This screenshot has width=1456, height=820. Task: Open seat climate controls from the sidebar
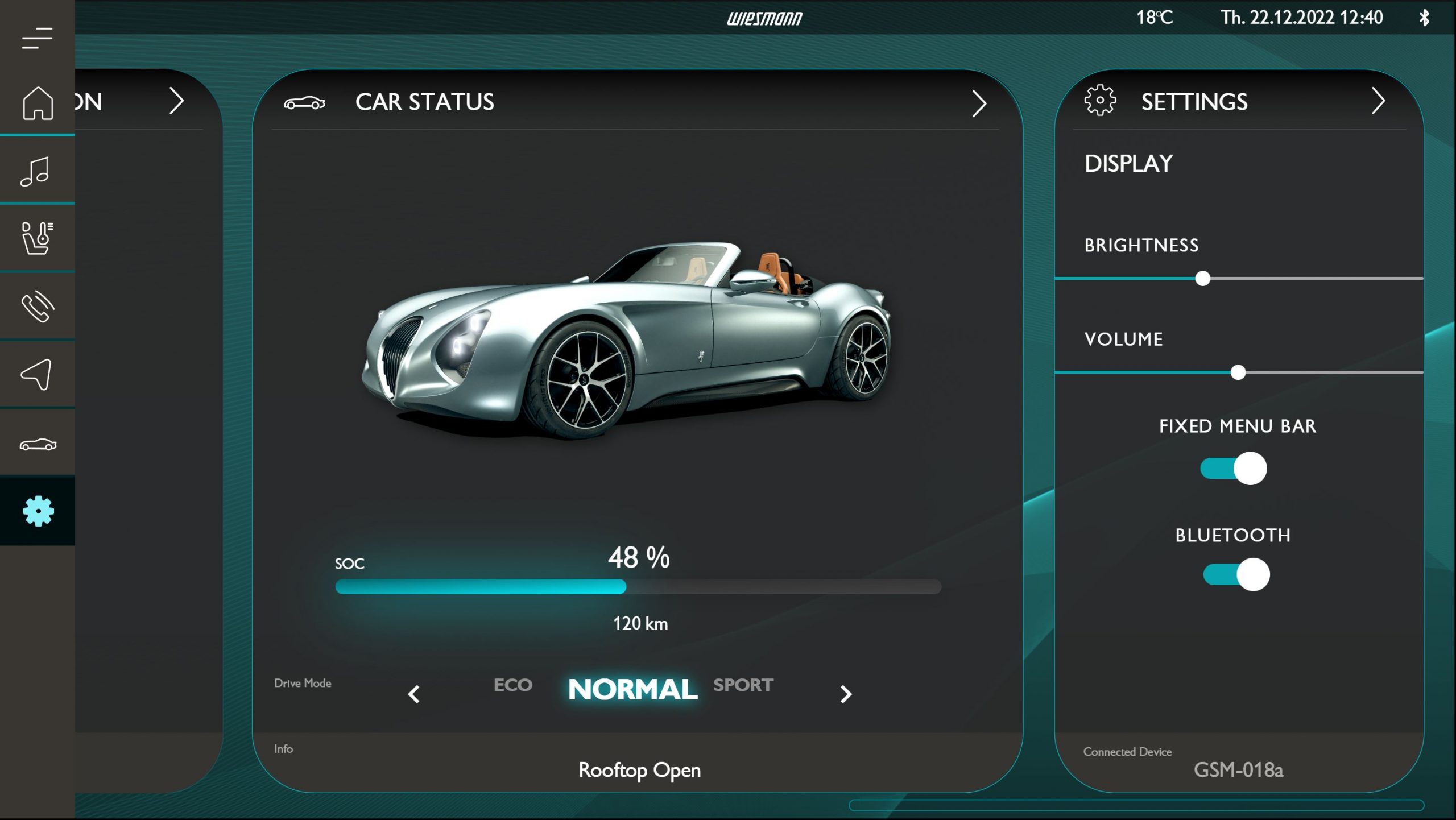coord(37,239)
